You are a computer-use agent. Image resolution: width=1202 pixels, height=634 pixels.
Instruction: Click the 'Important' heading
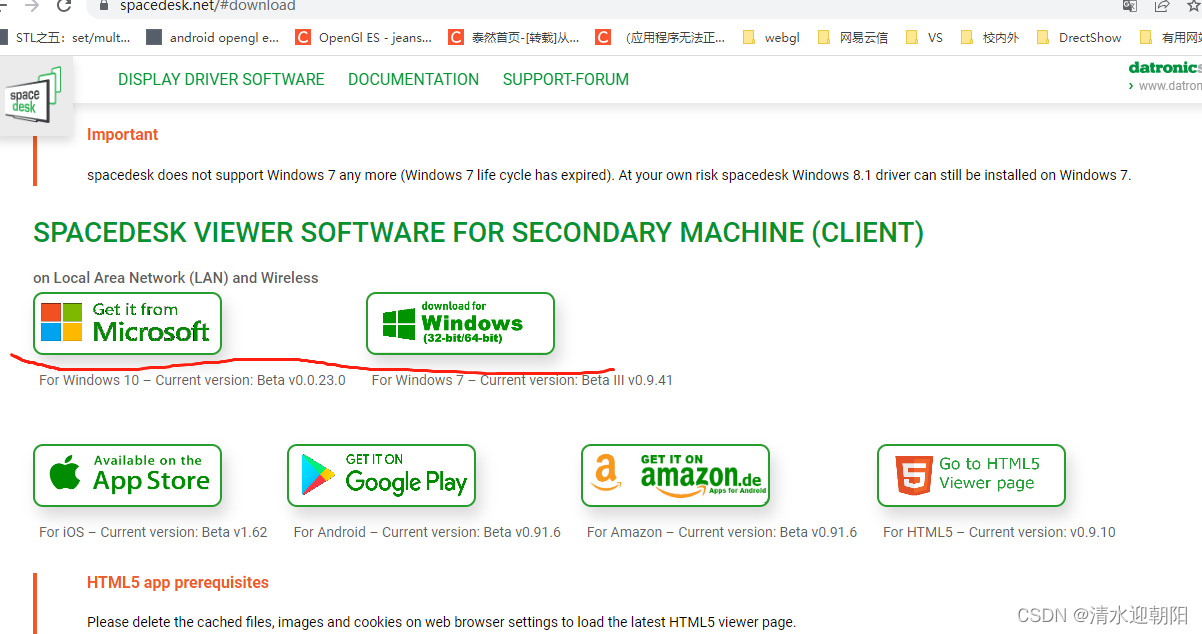122,134
